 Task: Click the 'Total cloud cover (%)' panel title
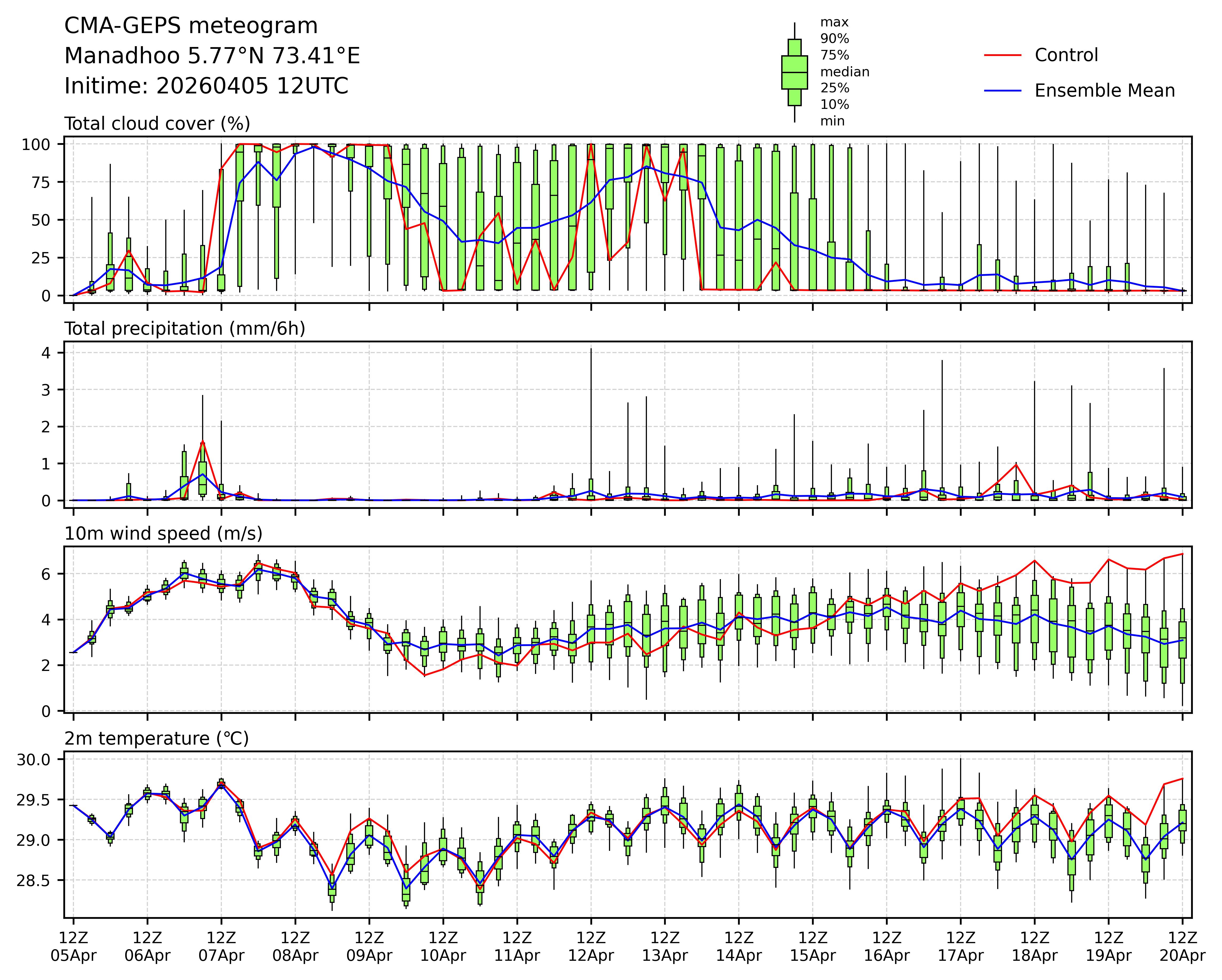tap(157, 124)
